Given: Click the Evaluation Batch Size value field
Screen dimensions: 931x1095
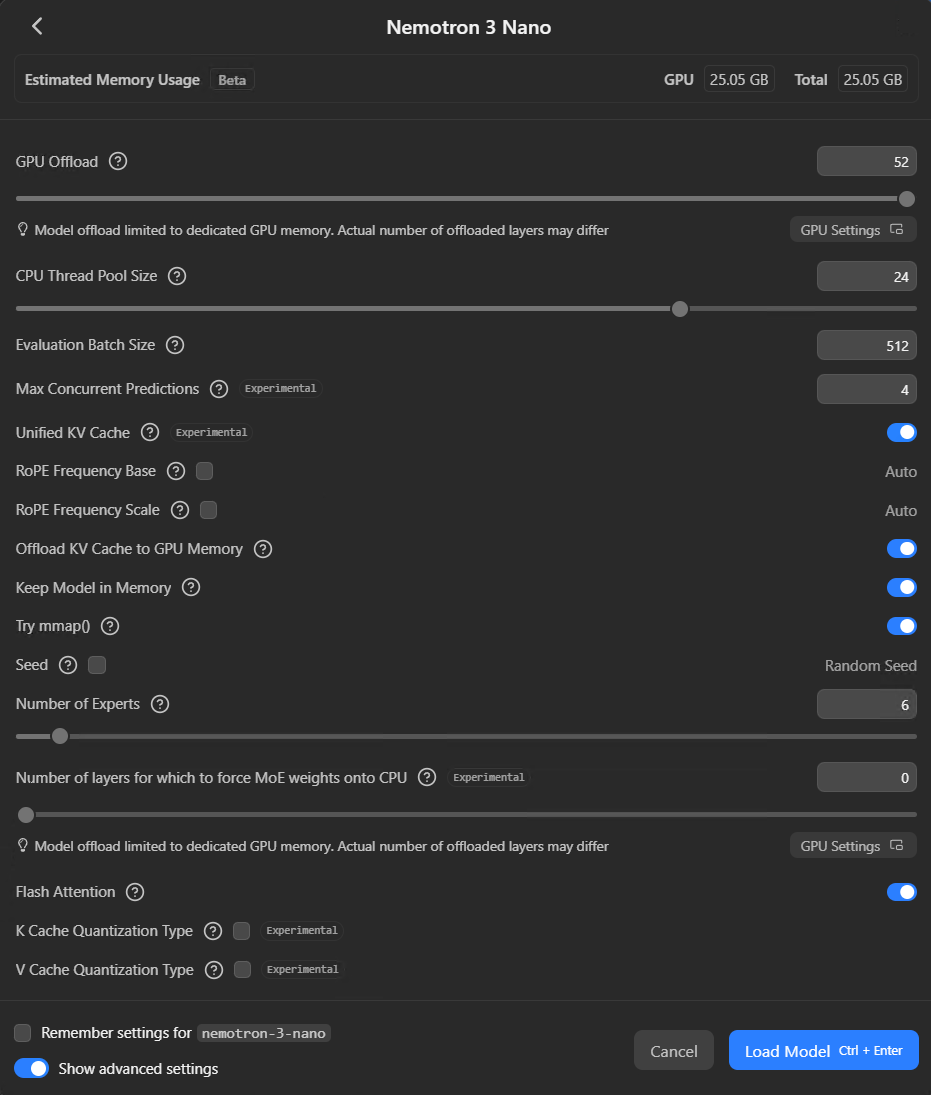Looking at the screenshot, I should 866,345.
